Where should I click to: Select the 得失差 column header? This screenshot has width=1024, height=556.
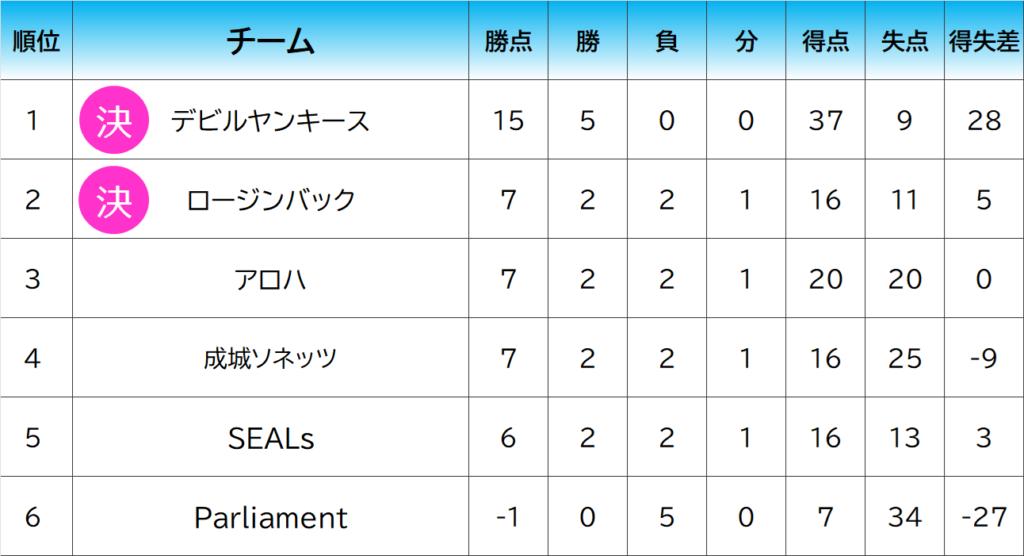(x=984, y=42)
